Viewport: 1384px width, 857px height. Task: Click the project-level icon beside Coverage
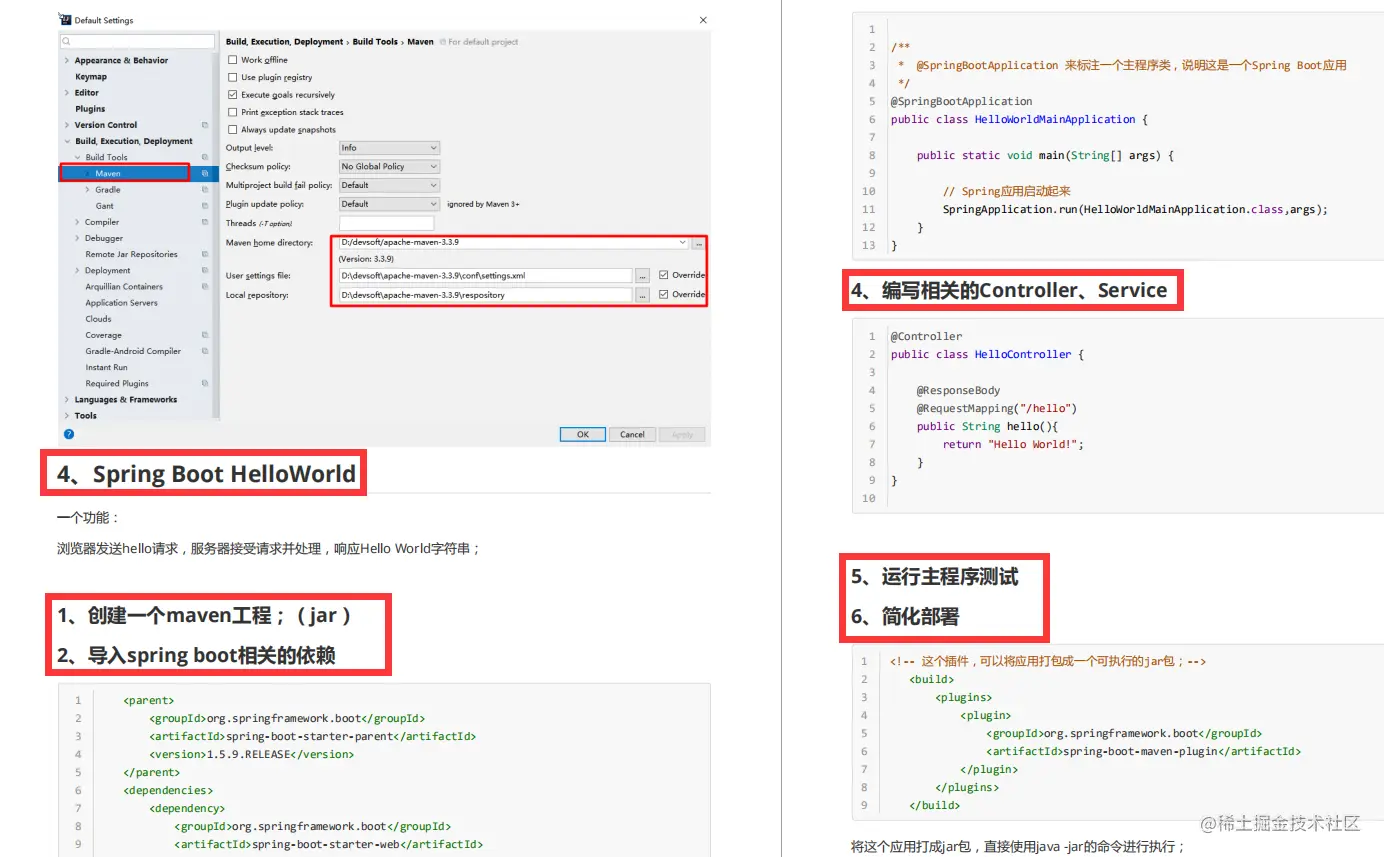pyautogui.click(x=205, y=335)
